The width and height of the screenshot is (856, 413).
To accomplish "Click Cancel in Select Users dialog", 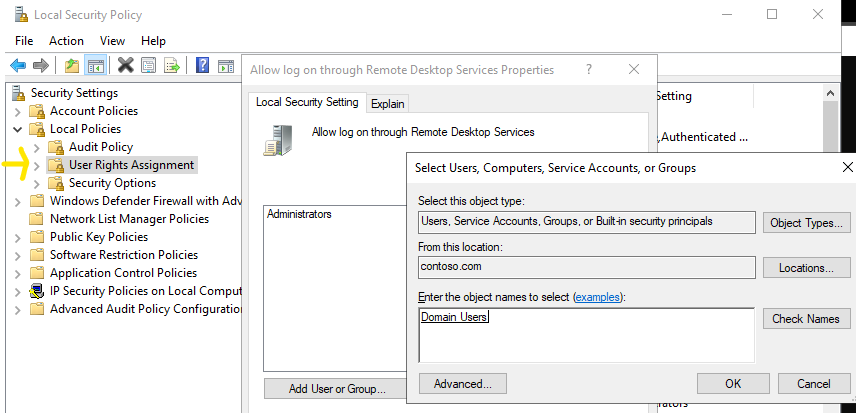I will [x=814, y=384].
